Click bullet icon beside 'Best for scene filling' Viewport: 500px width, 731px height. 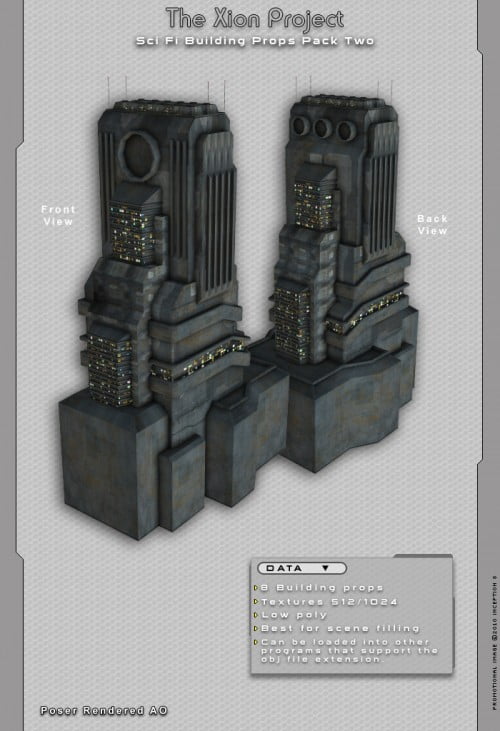(x=256, y=628)
